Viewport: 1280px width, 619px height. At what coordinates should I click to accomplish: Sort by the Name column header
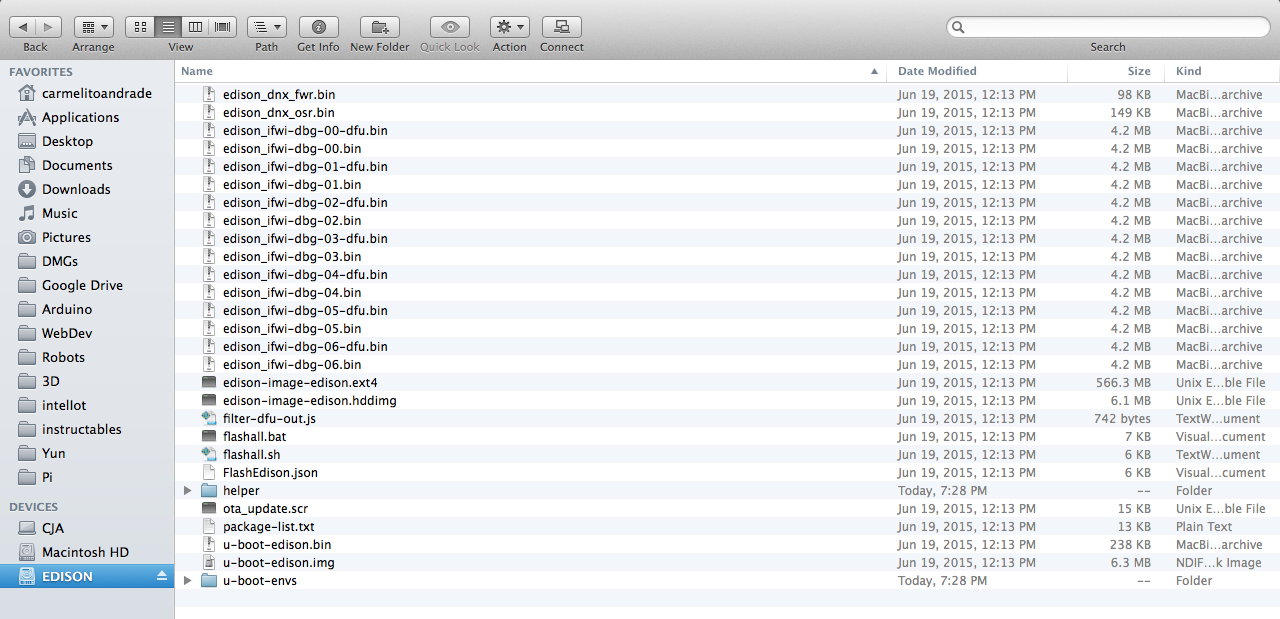coord(532,71)
